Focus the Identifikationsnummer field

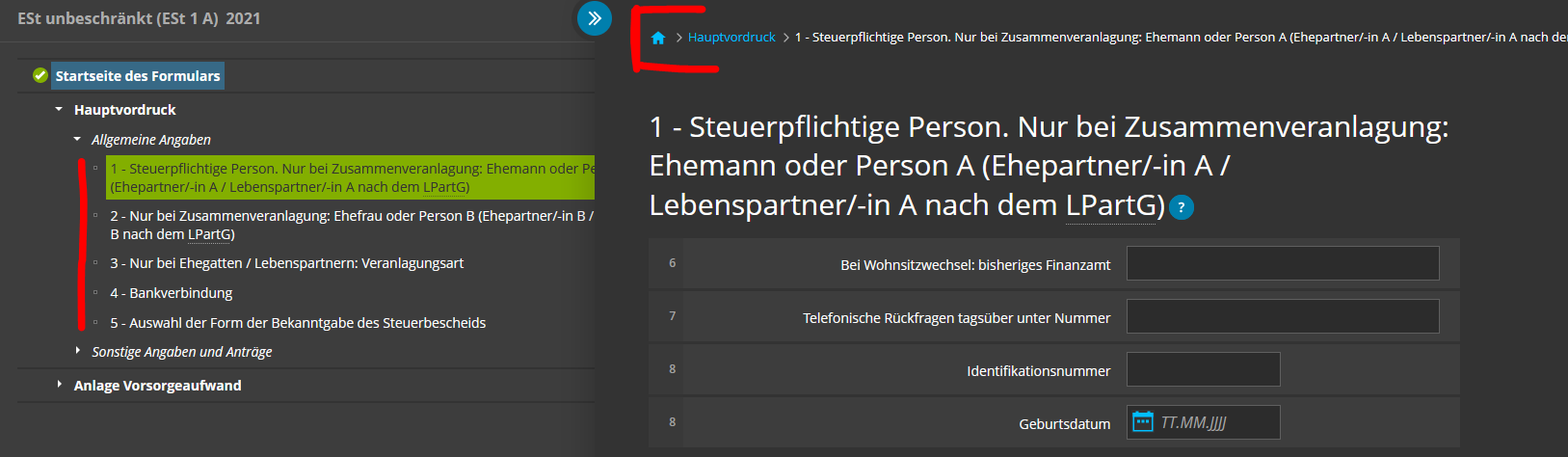pos(1204,369)
